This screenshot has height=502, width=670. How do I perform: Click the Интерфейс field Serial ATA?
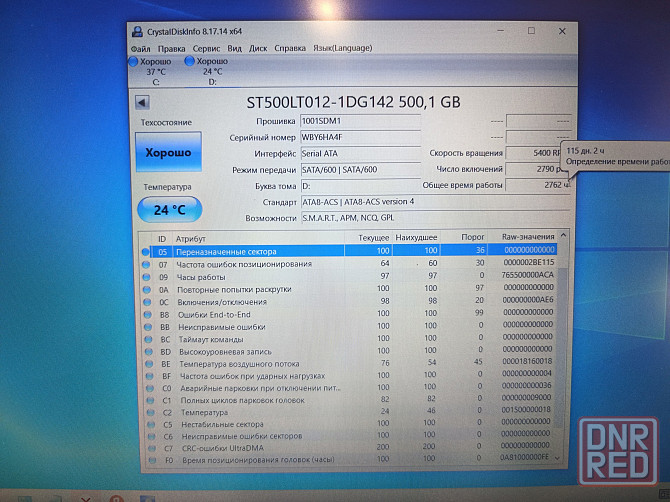pyautogui.click(x=360, y=154)
